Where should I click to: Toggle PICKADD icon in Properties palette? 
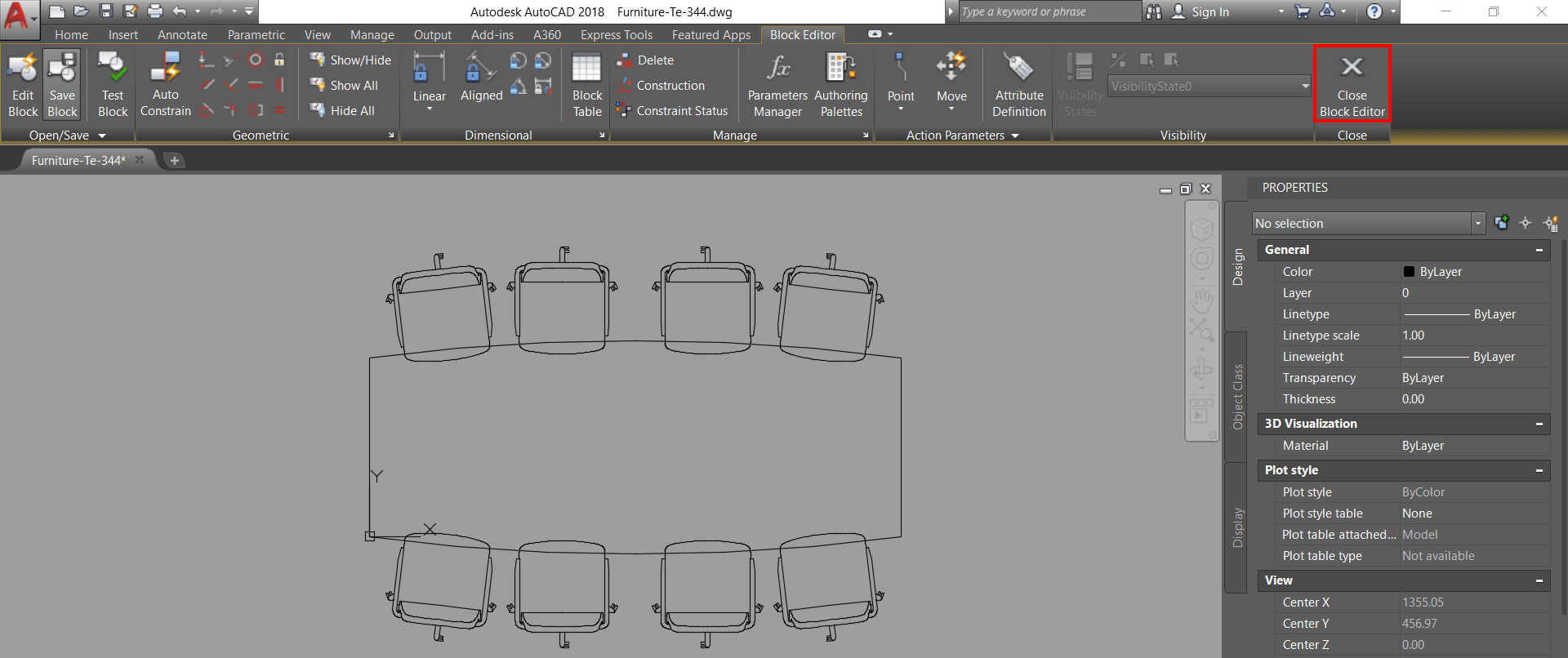click(1501, 223)
